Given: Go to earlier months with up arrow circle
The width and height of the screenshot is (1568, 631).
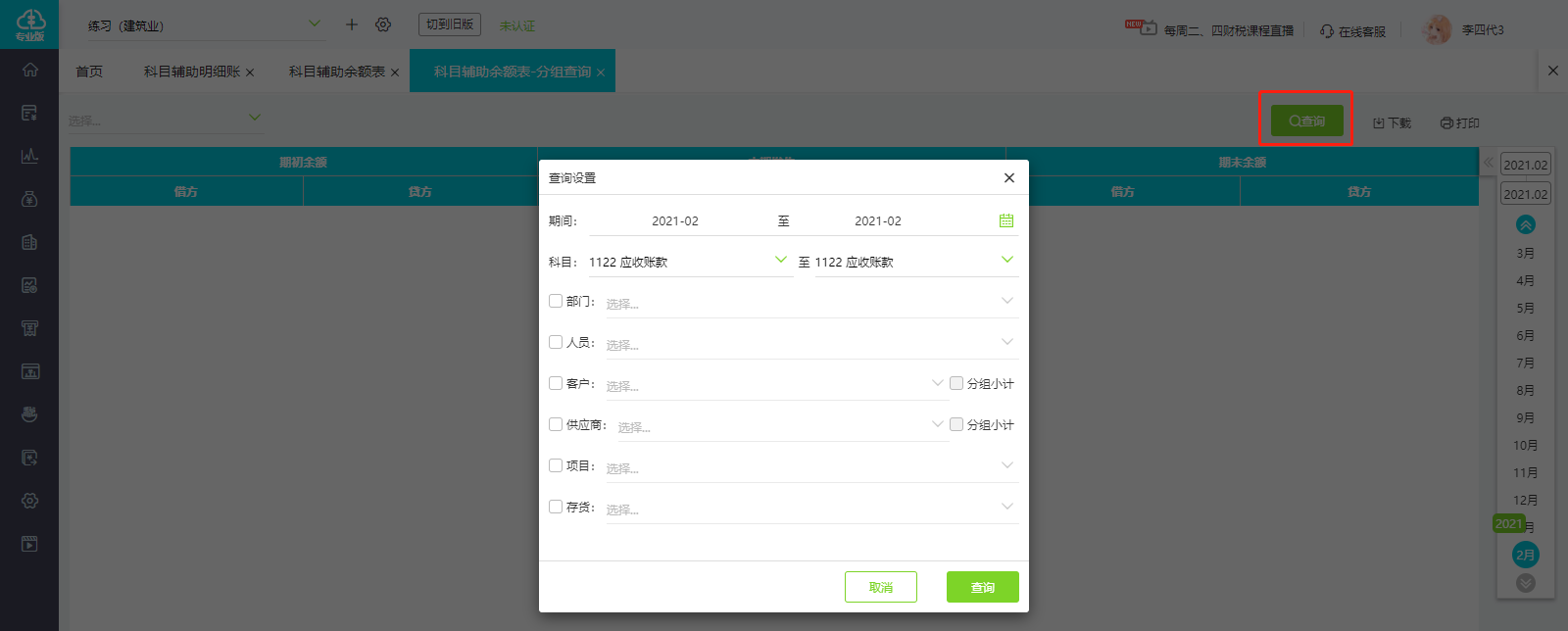Looking at the screenshot, I should click(x=1526, y=224).
